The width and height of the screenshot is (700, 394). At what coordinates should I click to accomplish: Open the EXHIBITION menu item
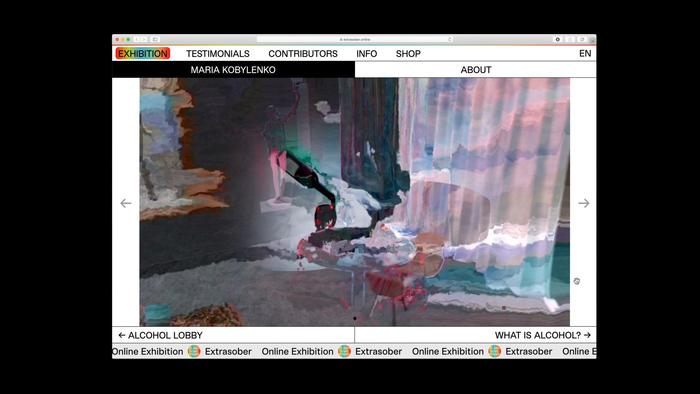coord(143,54)
